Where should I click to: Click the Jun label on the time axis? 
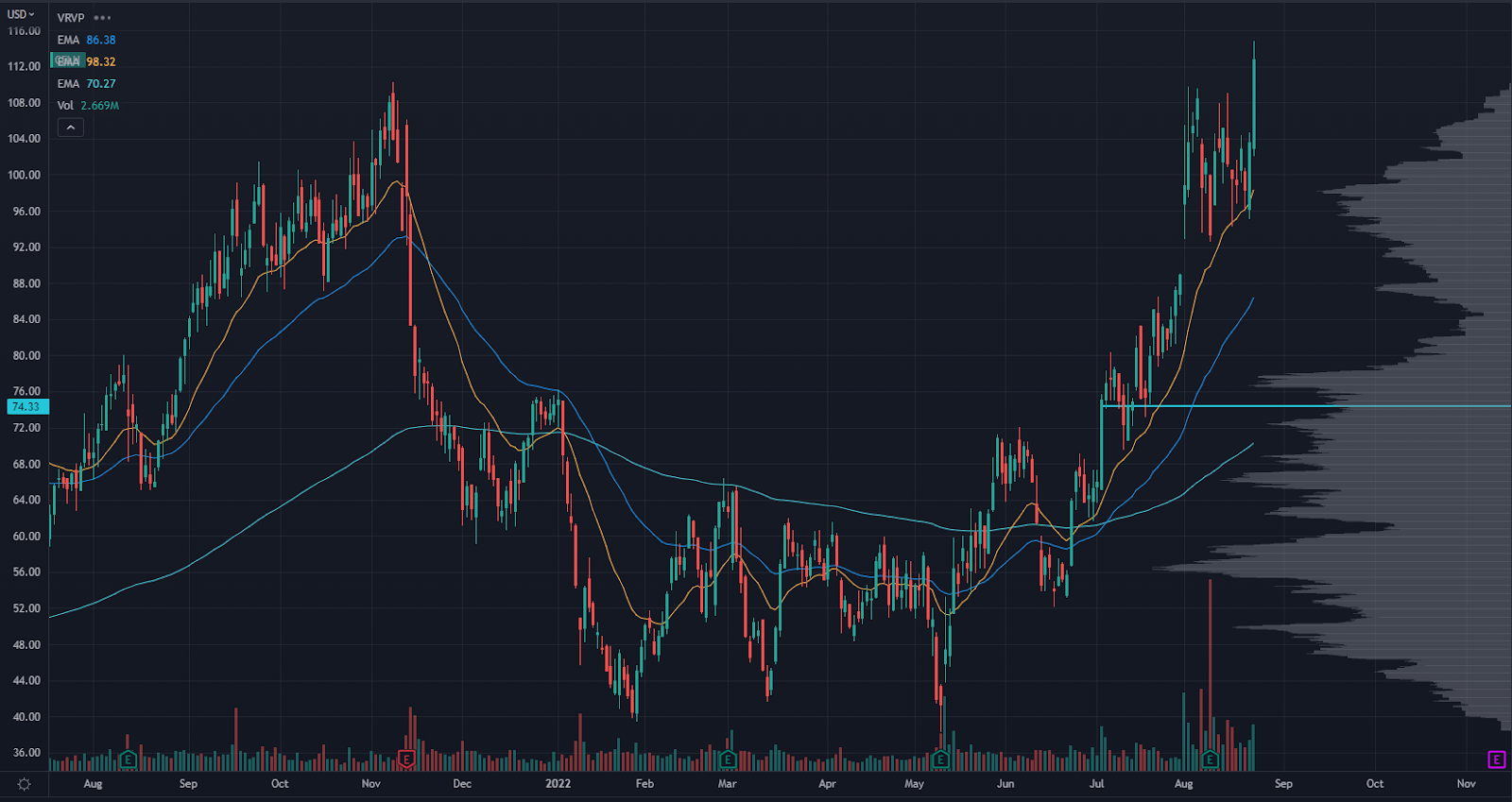[1005, 784]
